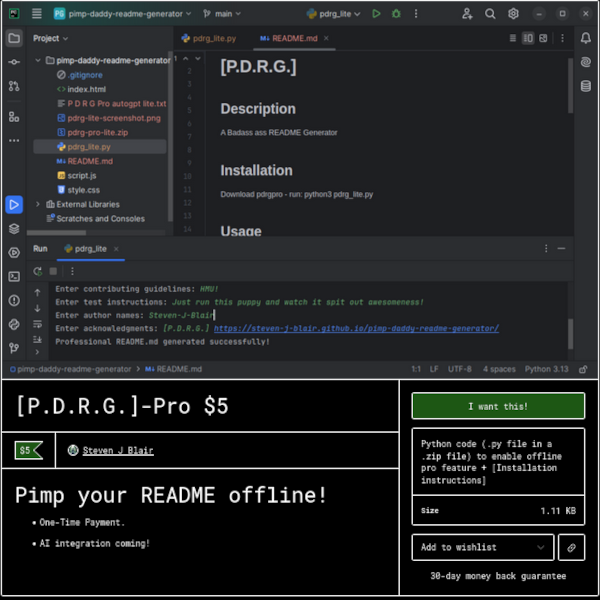Toggle soft-wrap in Run console

pos(38,324)
